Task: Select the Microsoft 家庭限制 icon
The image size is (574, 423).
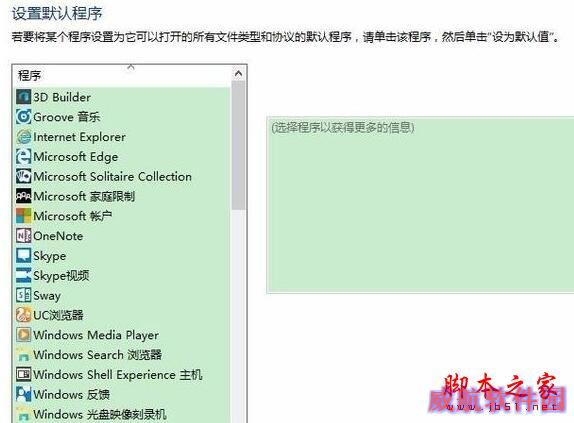Action: pos(23,196)
